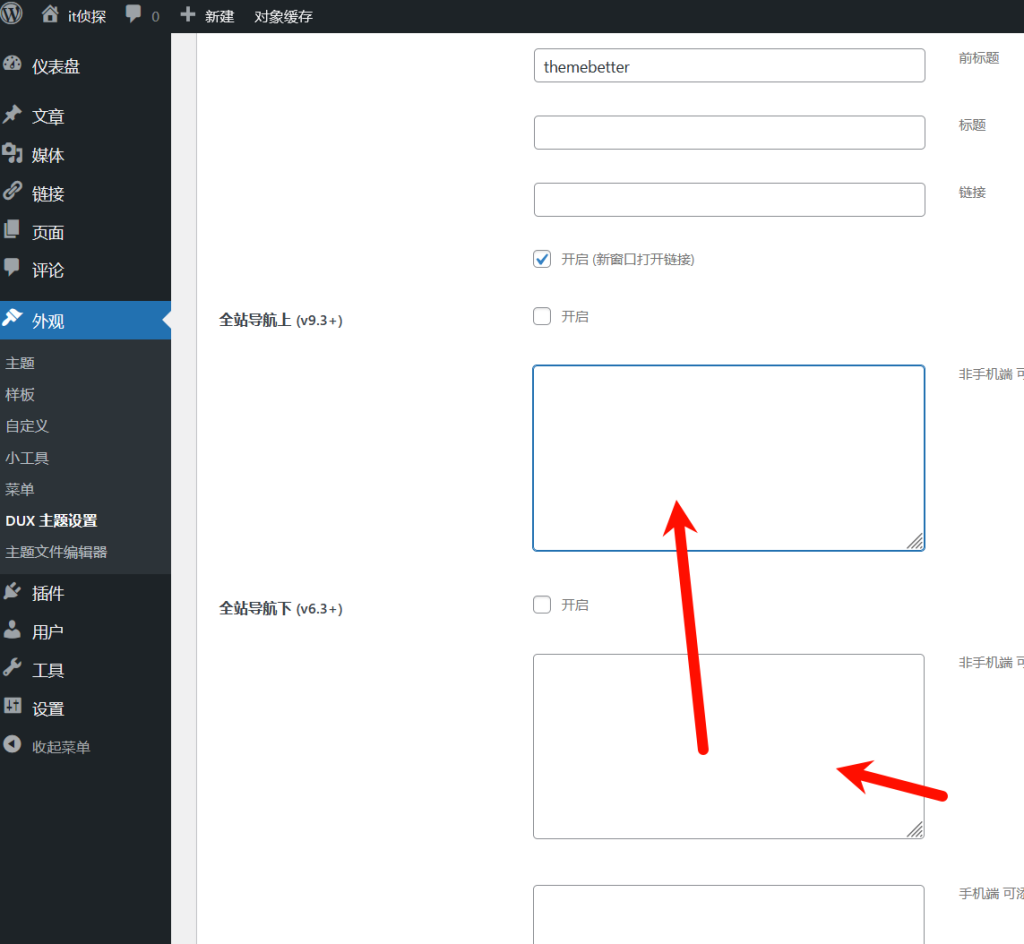The image size is (1024, 944).
Task: Click the 插件 plugin icon in sidebar
Action: pyautogui.click(x=12, y=592)
